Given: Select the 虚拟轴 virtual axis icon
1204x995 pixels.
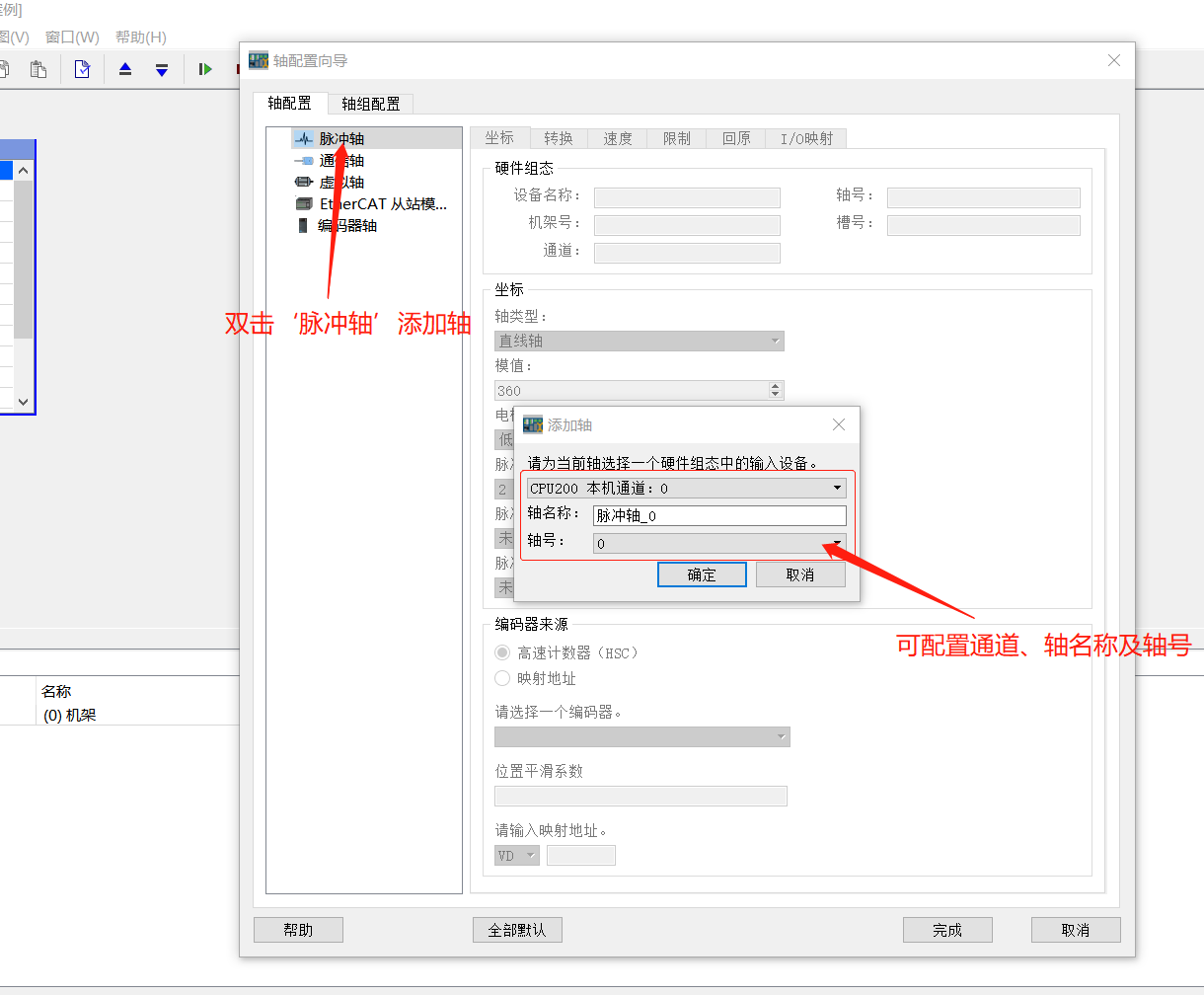Looking at the screenshot, I should 304,181.
